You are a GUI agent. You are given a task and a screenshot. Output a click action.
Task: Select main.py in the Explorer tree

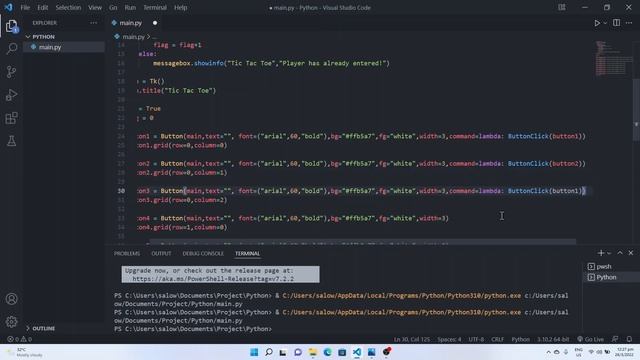(x=50, y=47)
